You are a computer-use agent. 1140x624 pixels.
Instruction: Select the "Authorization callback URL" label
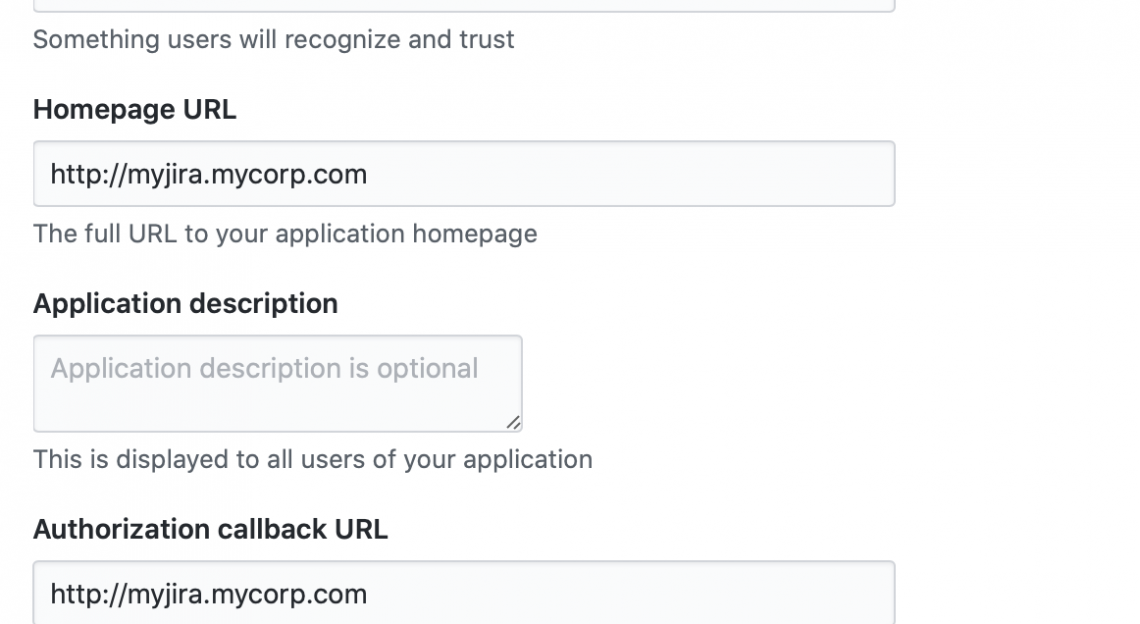point(210,529)
